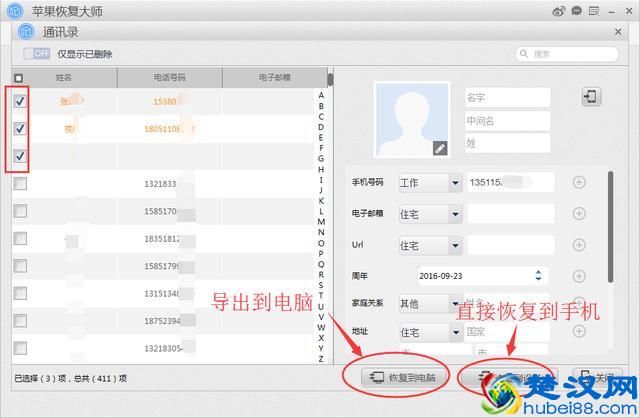Click the status text 已选择(3)项
The image size is (640, 418).
40,378
